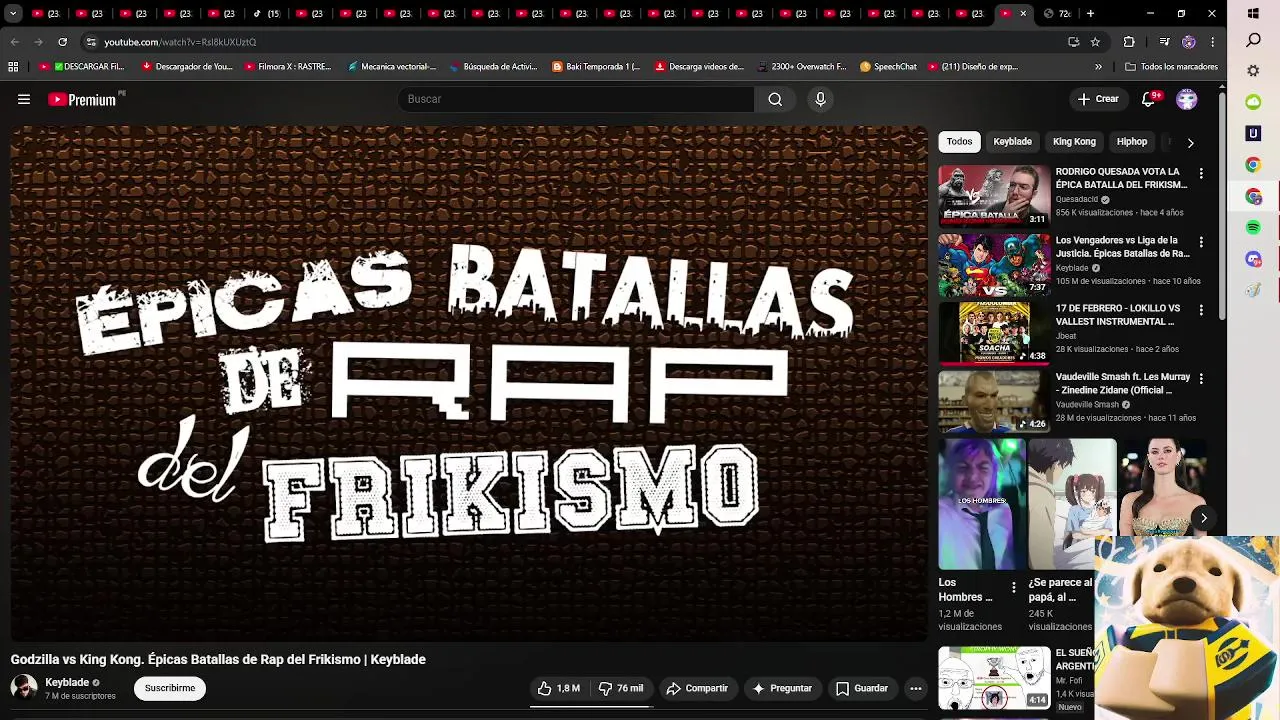Viewport: 1280px width, 720px height.
Task: Open options menu for Vaudeville Smash video
Action: click(x=1201, y=379)
